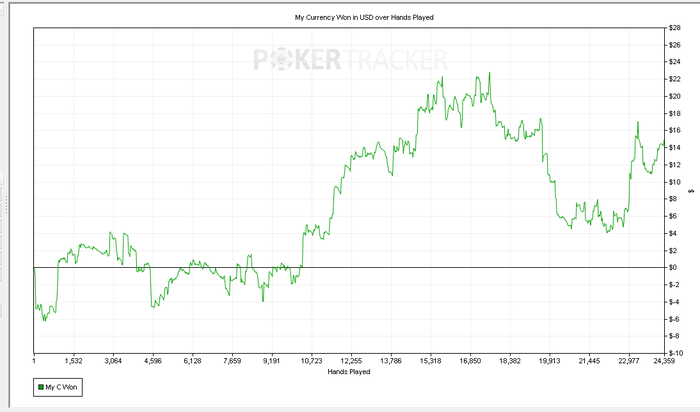Click the final x-axis tick label '24,359'
This screenshot has height=412, width=700.
[664, 361]
